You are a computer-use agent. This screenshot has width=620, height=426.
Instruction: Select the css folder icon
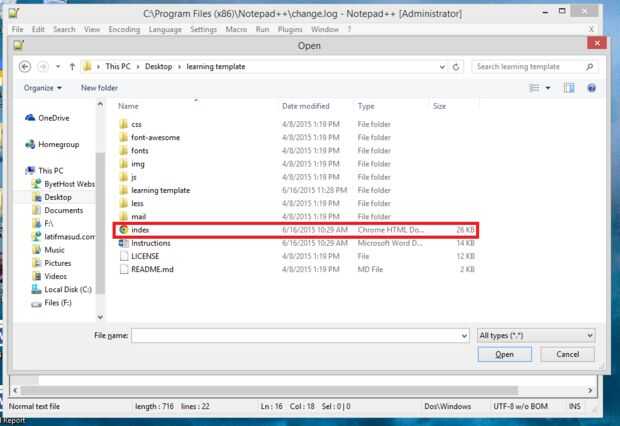point(123,124)
